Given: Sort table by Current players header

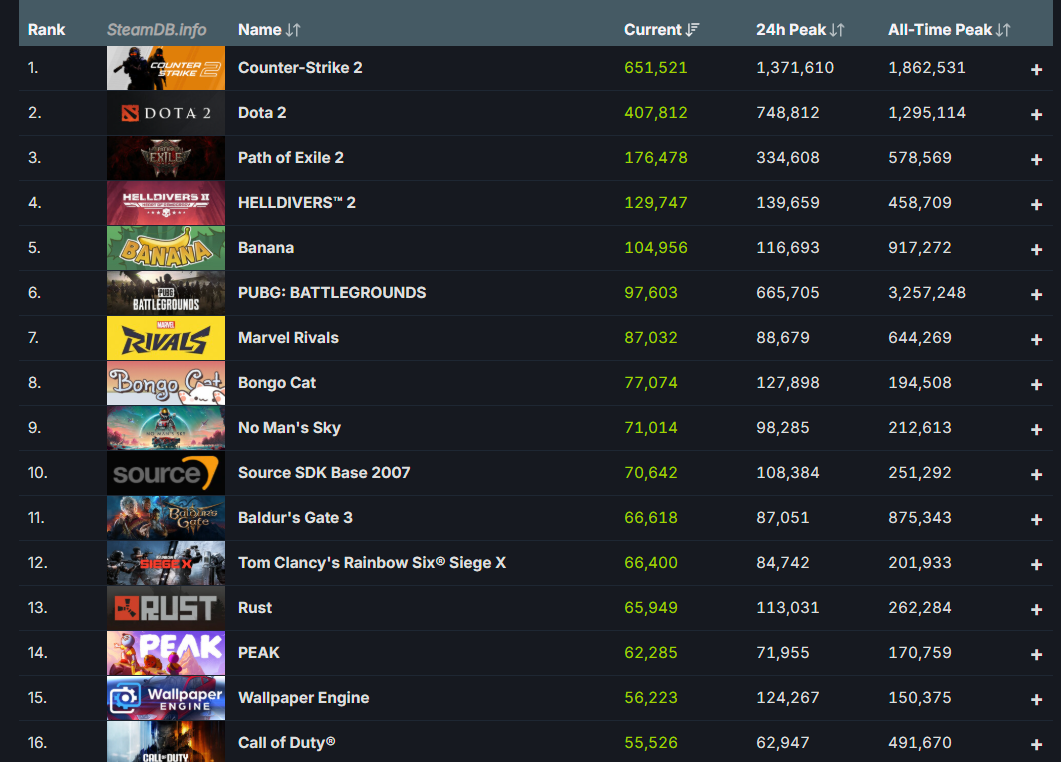Looking at the screenshot, I should point(661,30).
